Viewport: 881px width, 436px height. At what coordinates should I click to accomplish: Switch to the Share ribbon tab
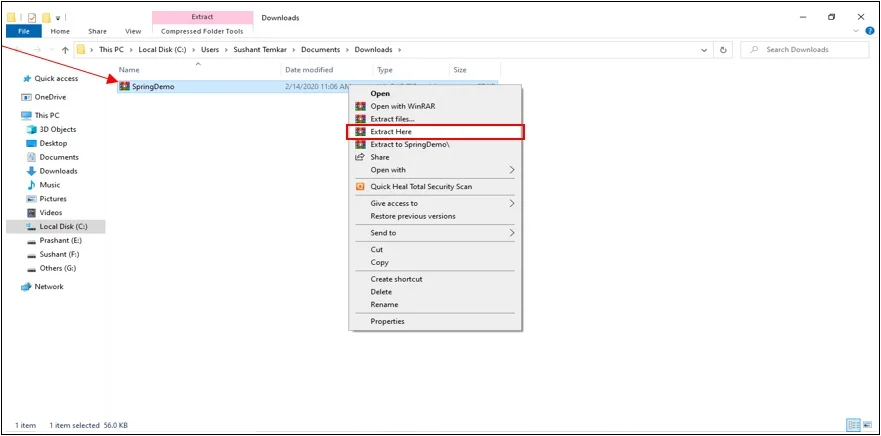tap(97, 31)
